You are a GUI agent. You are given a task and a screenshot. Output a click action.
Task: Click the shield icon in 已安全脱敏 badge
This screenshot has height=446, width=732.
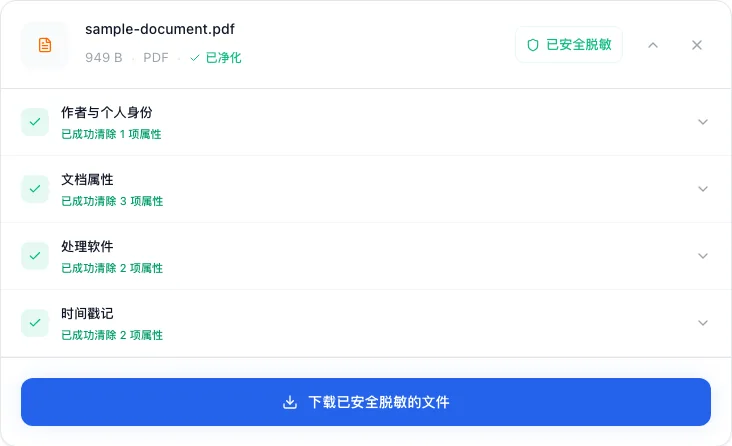tap(533, 45)
